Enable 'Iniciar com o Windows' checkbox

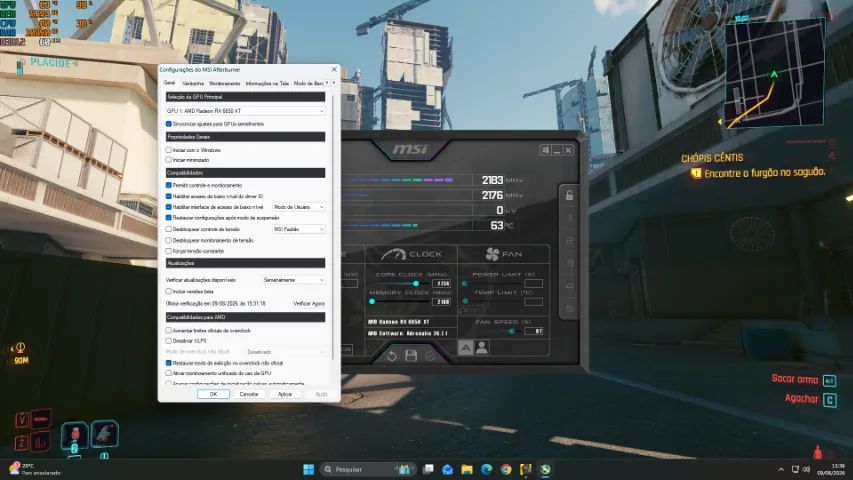pyautogui.click(x=169, y=150)
